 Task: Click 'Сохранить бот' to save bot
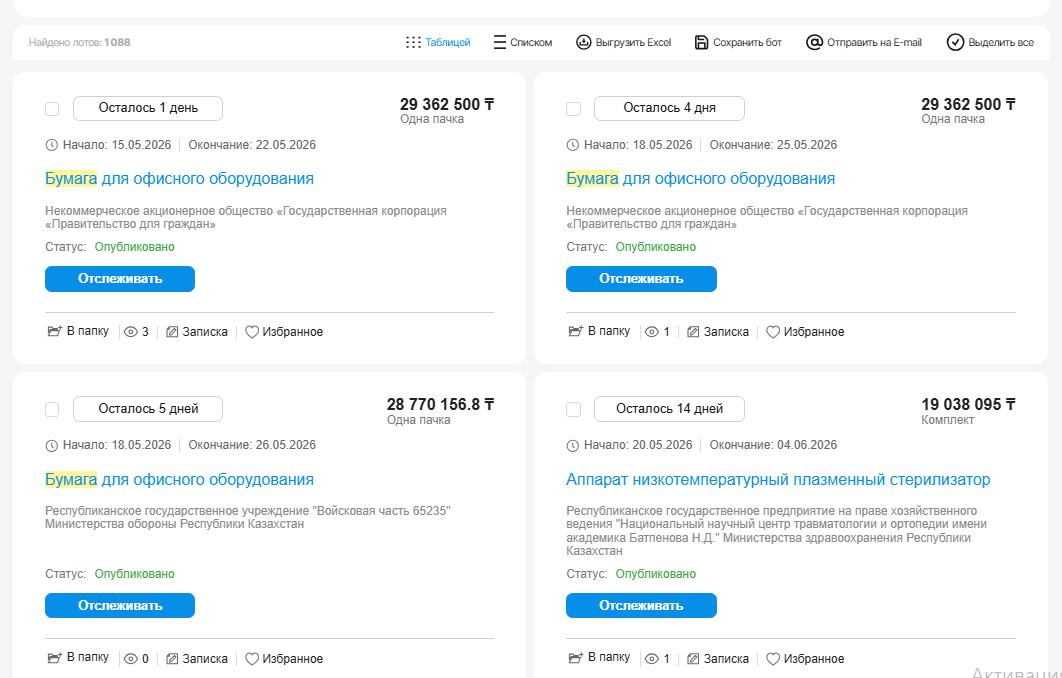738,42
